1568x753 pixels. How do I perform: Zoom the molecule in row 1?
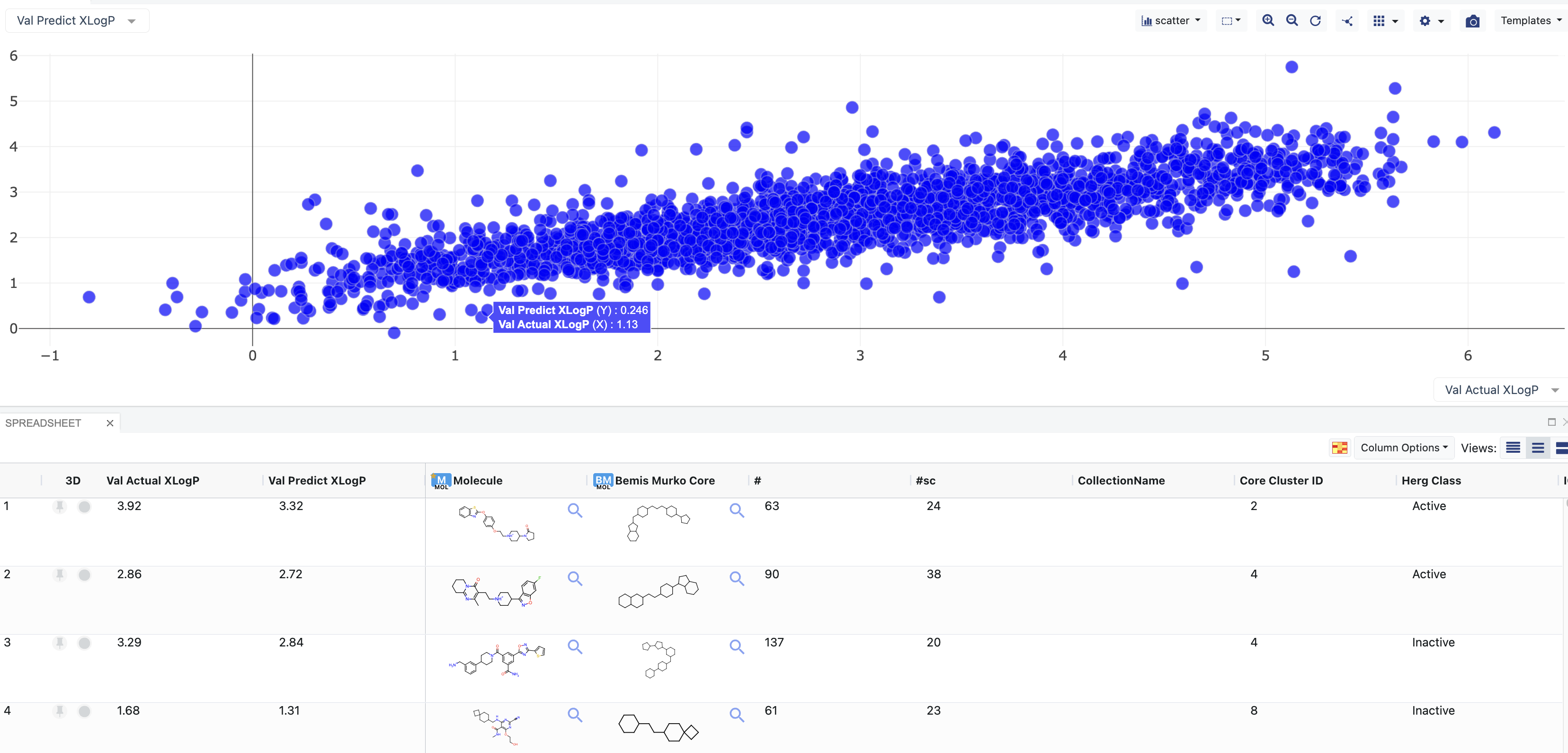coord(575,510)
